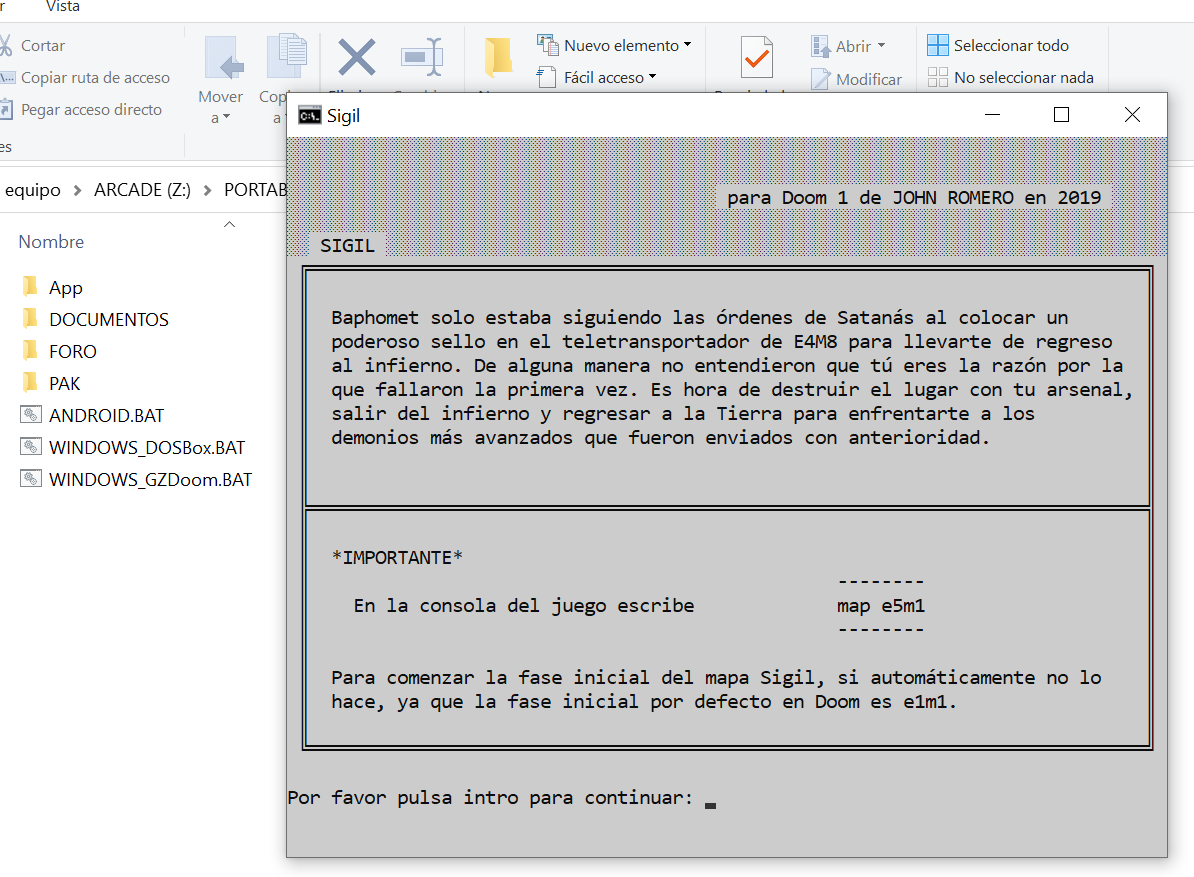
Task: Click the WINDOWS_DOSBox.BAT file icon
Action: click(x=30, y=447)
